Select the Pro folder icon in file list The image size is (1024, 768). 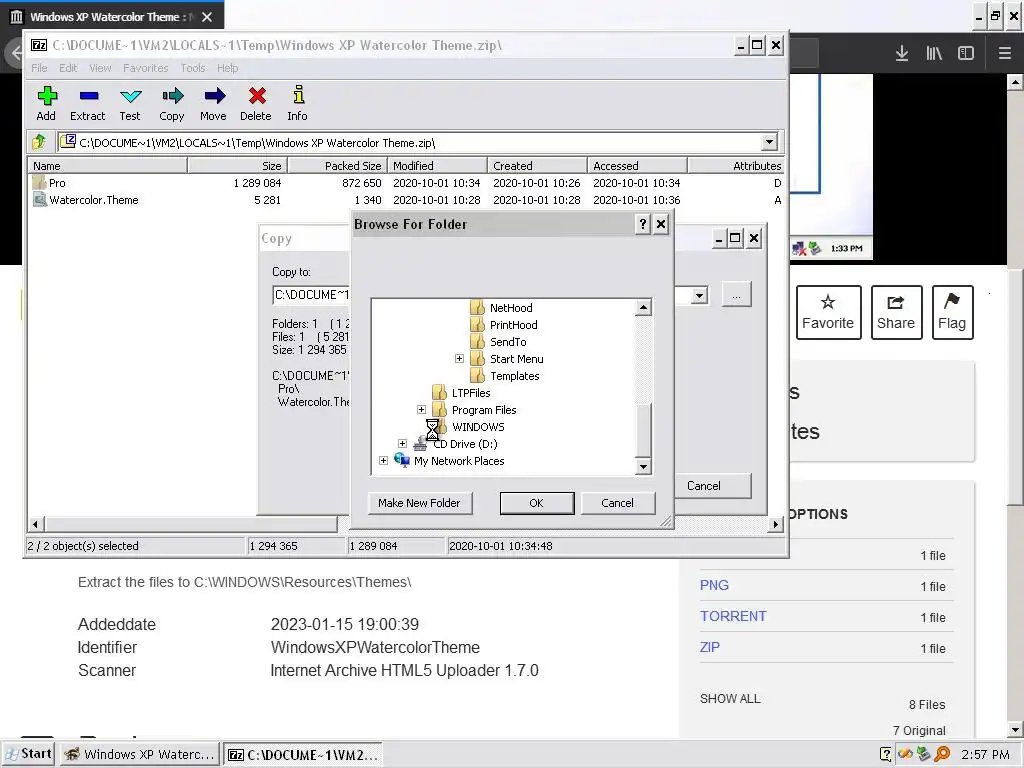[39, 183]
